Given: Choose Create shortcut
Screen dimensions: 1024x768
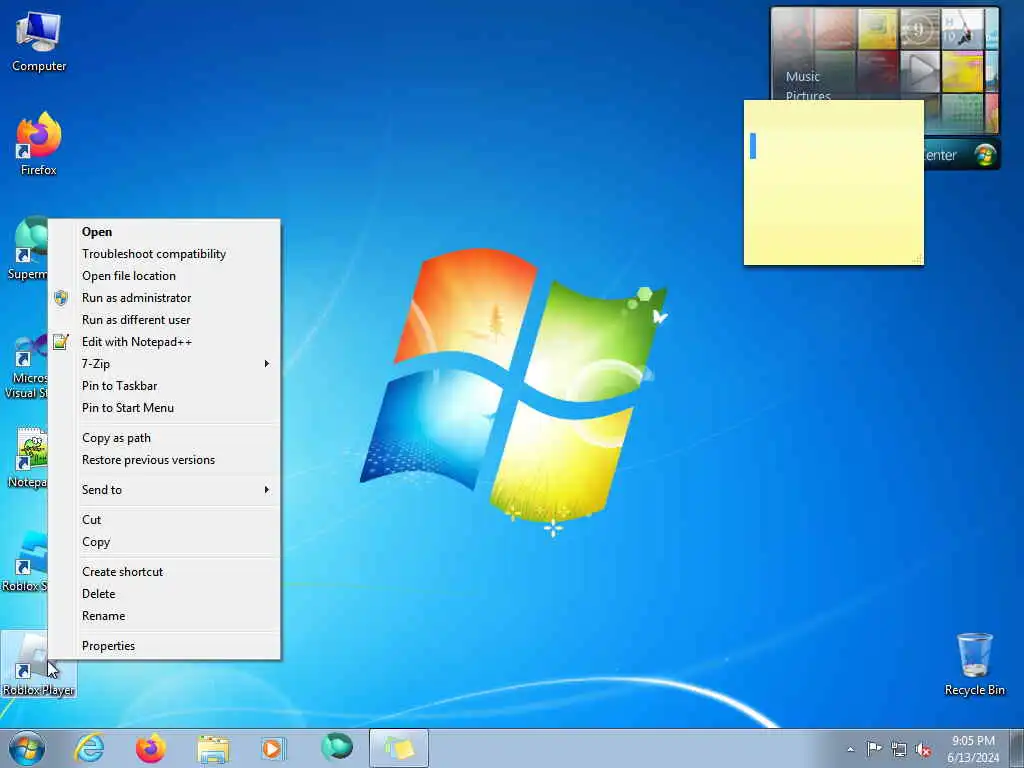Looking at the screenshot, I should [165, 572].
